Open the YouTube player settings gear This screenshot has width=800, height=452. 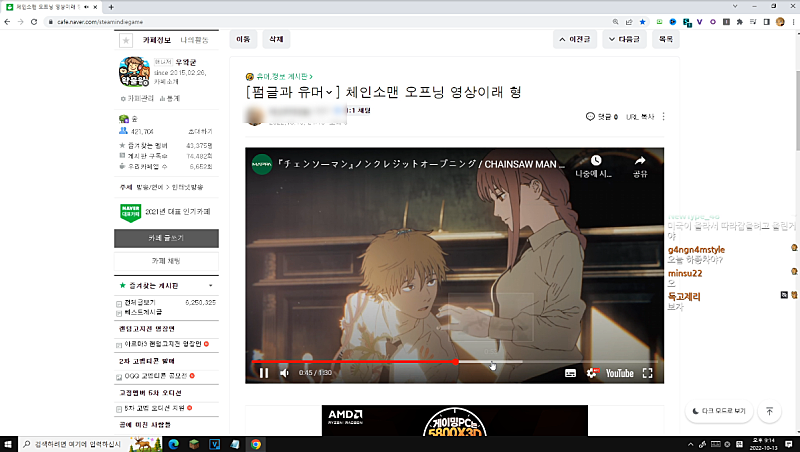pyautogui.click(x=592, y=373)
